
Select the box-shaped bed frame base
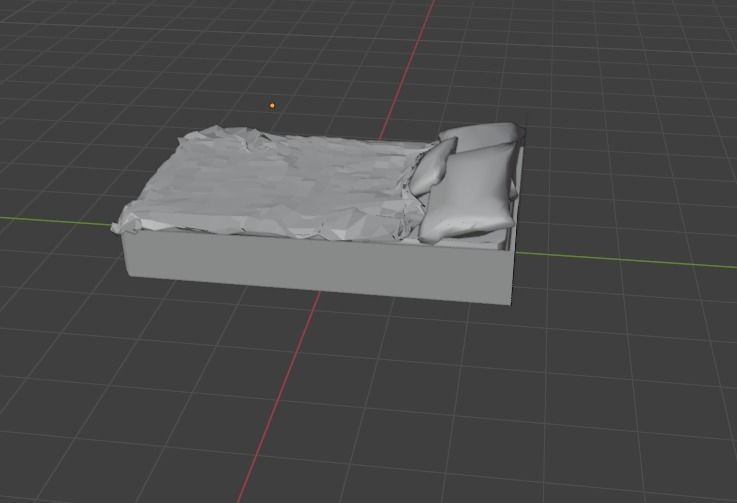pos(319,267)
